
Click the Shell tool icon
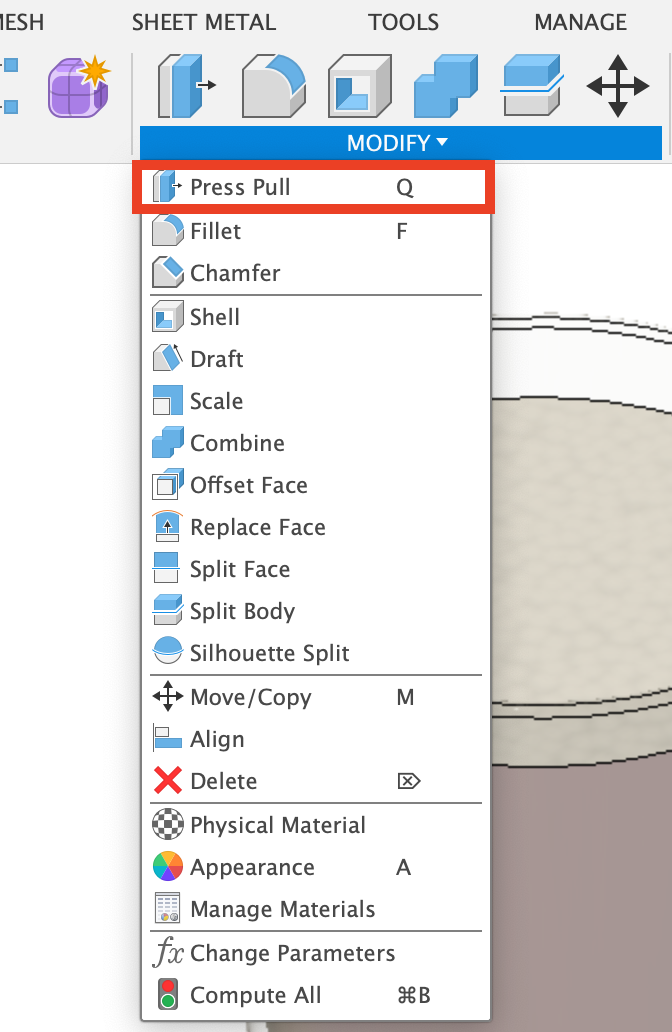point(358,86)
